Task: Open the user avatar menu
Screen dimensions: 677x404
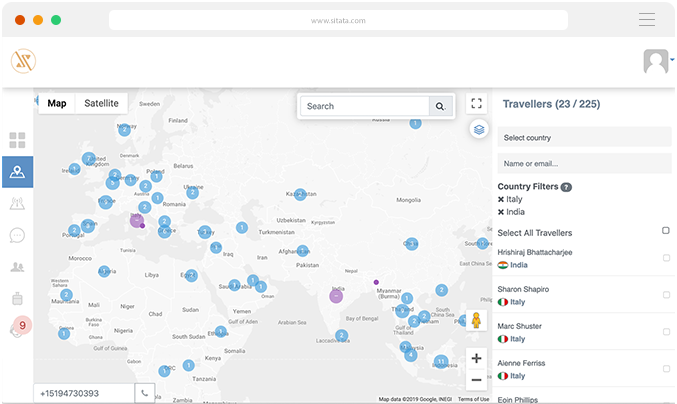Action: (x=656, y=62)
